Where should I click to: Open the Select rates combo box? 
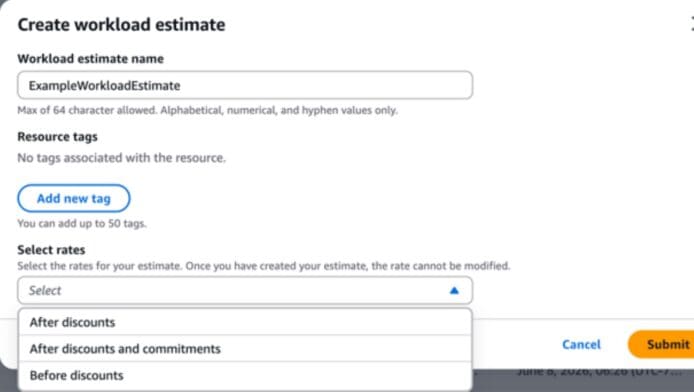pos(245,291)
